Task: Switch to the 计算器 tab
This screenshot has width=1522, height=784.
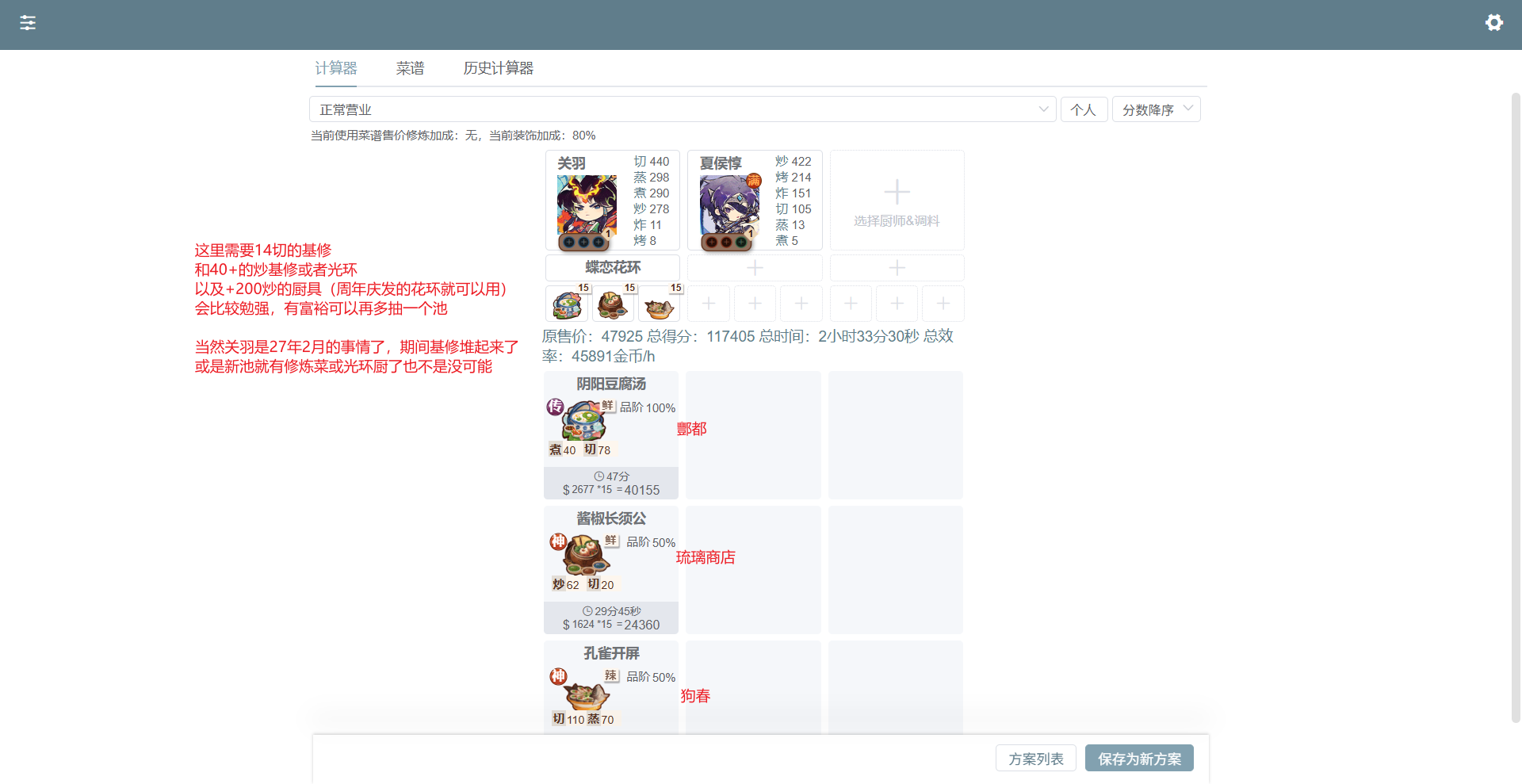Action: tap(336, 68)
